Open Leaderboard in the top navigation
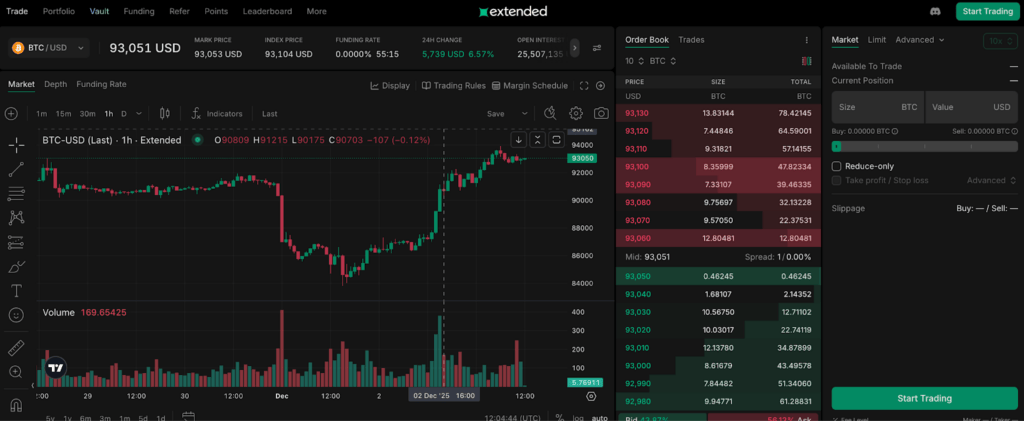 tap(267, 11)
